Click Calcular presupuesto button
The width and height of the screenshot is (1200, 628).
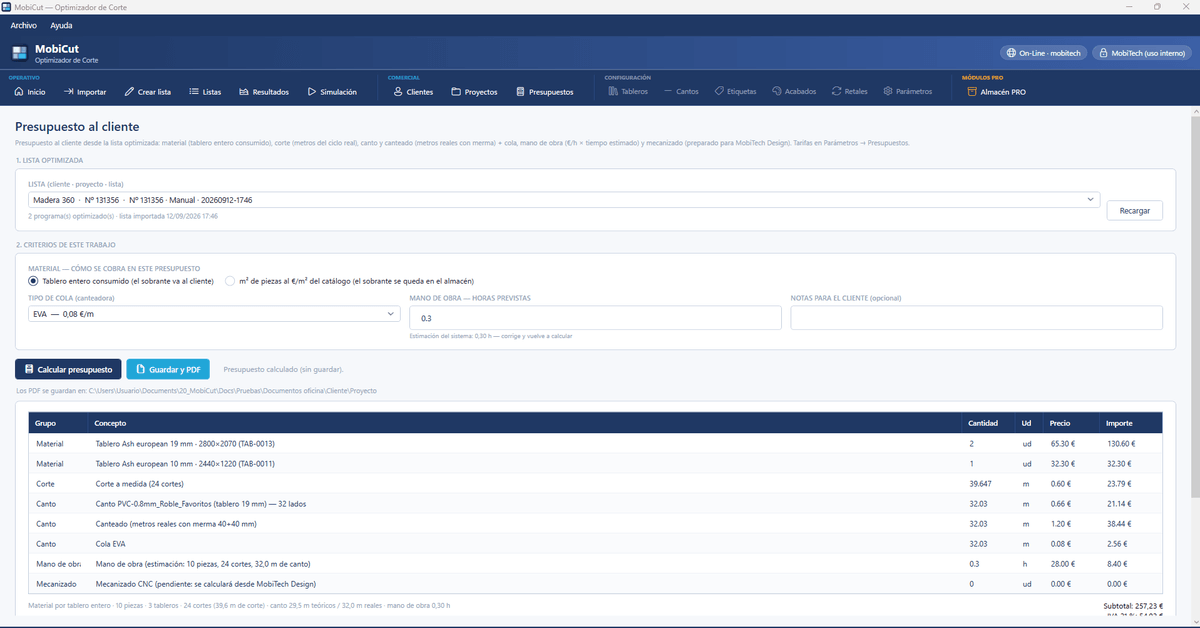coord(68,369)
